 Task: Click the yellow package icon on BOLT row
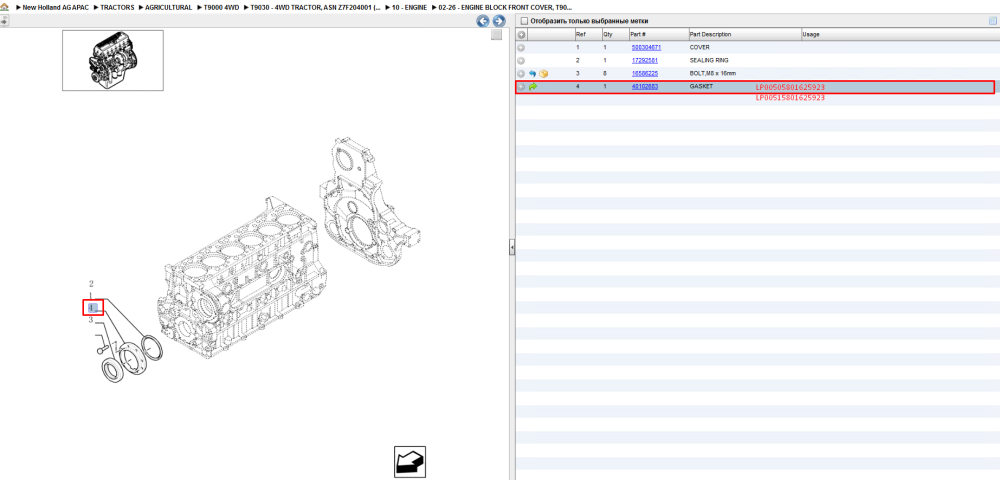tap(543, 73)
